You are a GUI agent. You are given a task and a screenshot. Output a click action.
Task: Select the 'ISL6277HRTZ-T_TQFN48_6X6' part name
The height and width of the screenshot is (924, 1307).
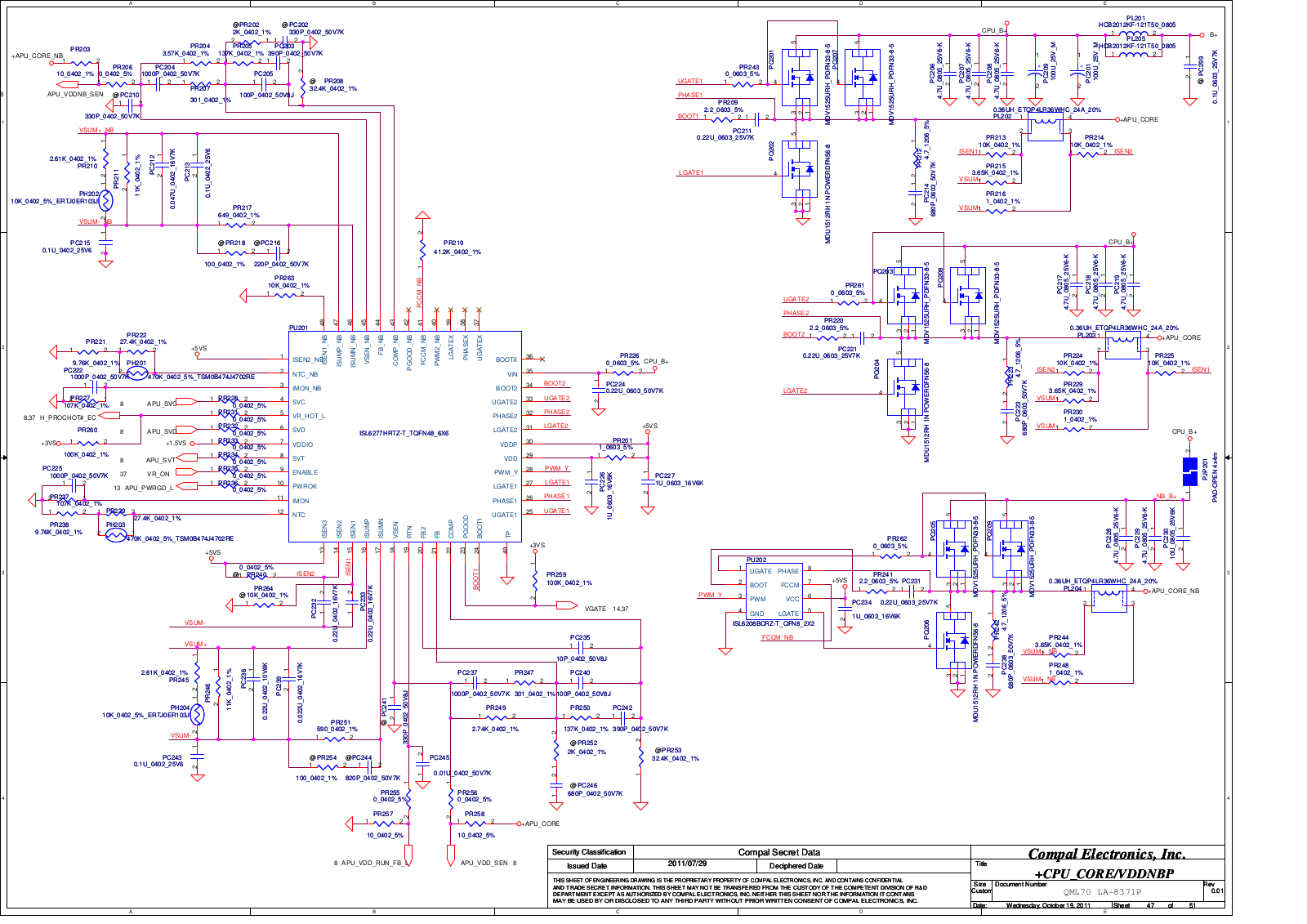pos(404,434)
